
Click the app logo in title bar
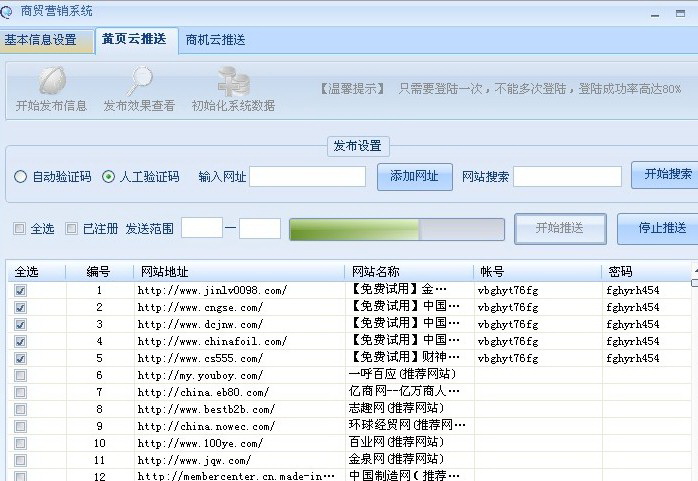click(x=7, y=11)
